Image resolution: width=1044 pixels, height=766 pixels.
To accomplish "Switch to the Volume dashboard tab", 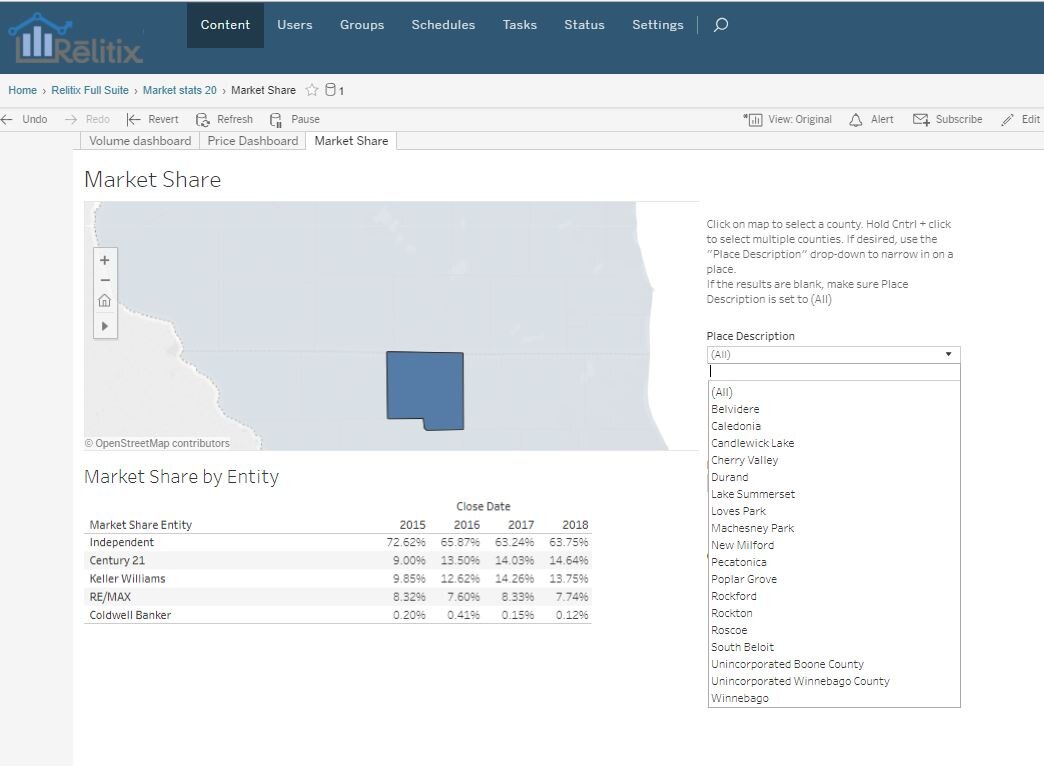I will pyautogui.click(x=140, y=141).
